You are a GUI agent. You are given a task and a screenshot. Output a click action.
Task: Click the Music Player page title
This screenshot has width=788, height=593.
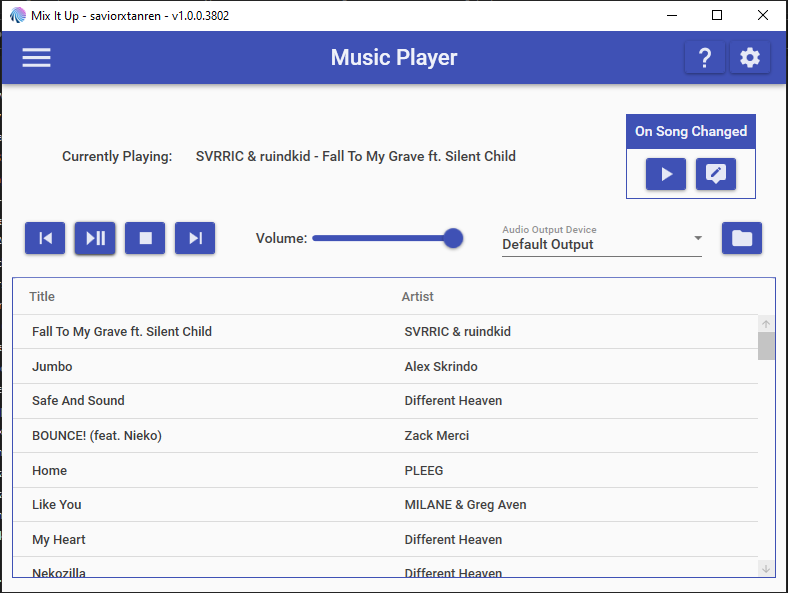[394, 57]
